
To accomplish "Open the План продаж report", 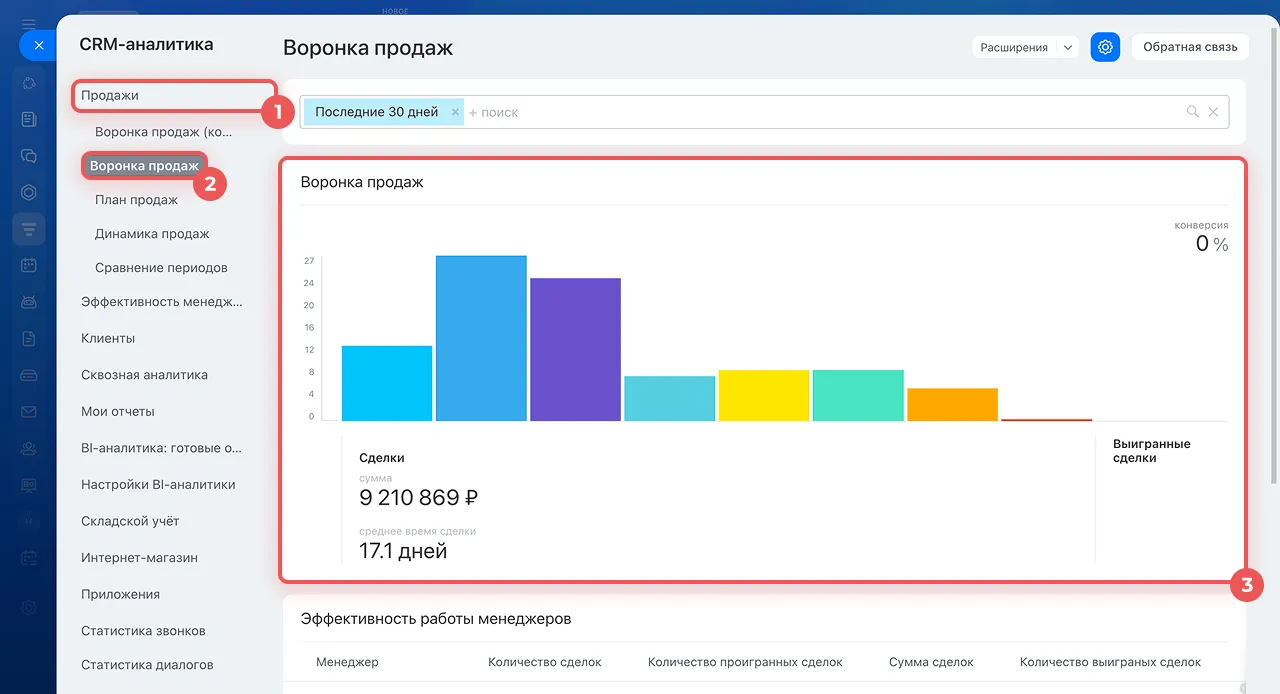I will [x=136, y=200].
